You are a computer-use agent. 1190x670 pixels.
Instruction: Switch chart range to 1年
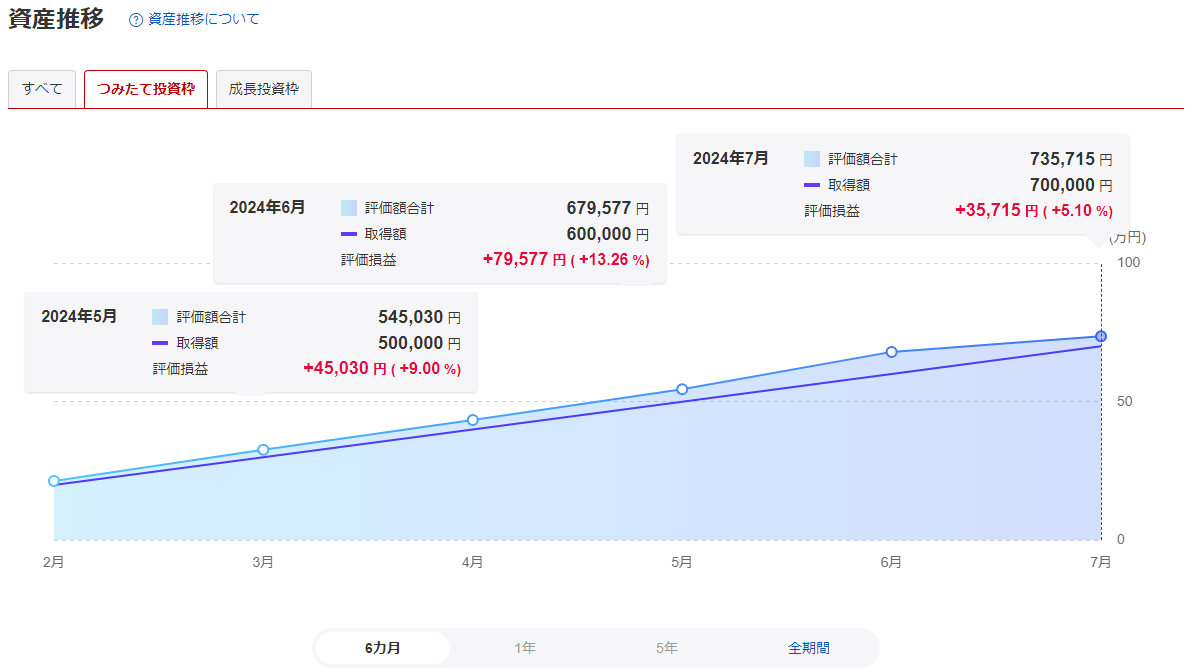(525, 648)
